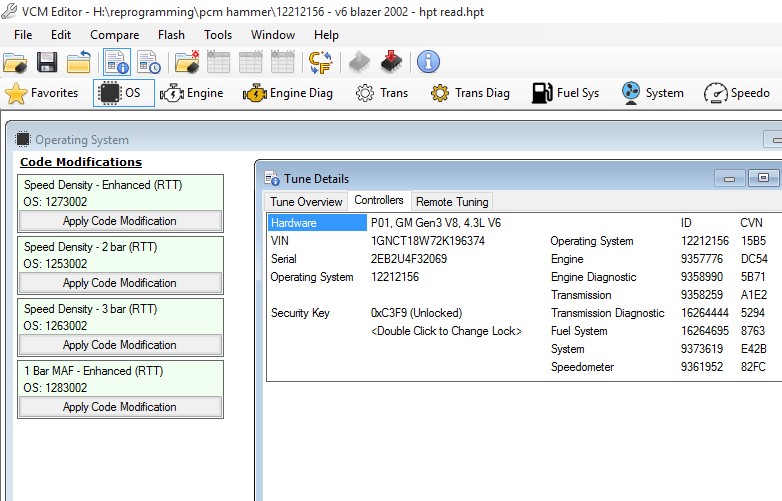Click Engine Diagnostic ID 9358990
This screenshot has height=501, width=782.
point(702,277)
